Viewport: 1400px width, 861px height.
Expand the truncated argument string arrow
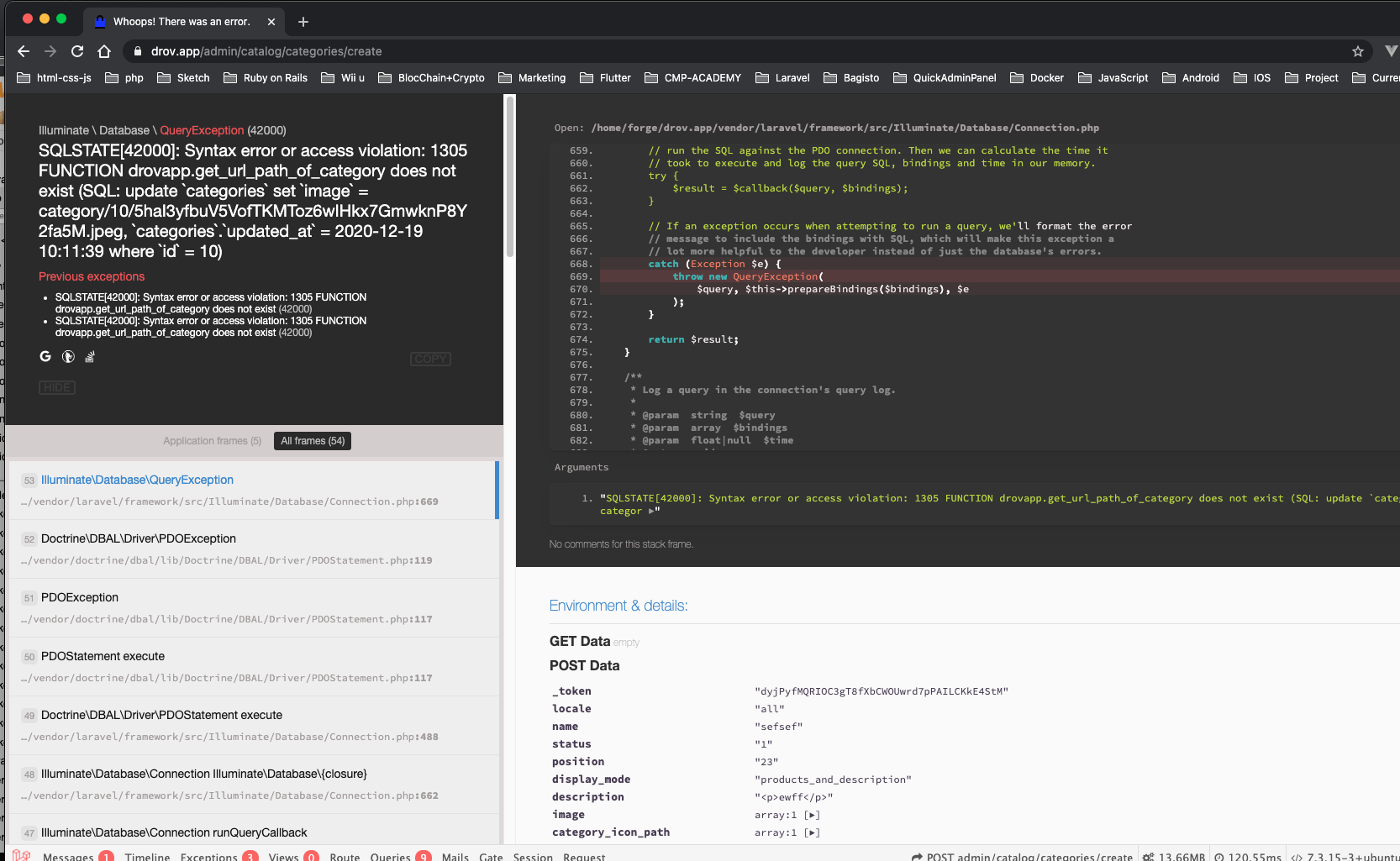tap(651, 511)
